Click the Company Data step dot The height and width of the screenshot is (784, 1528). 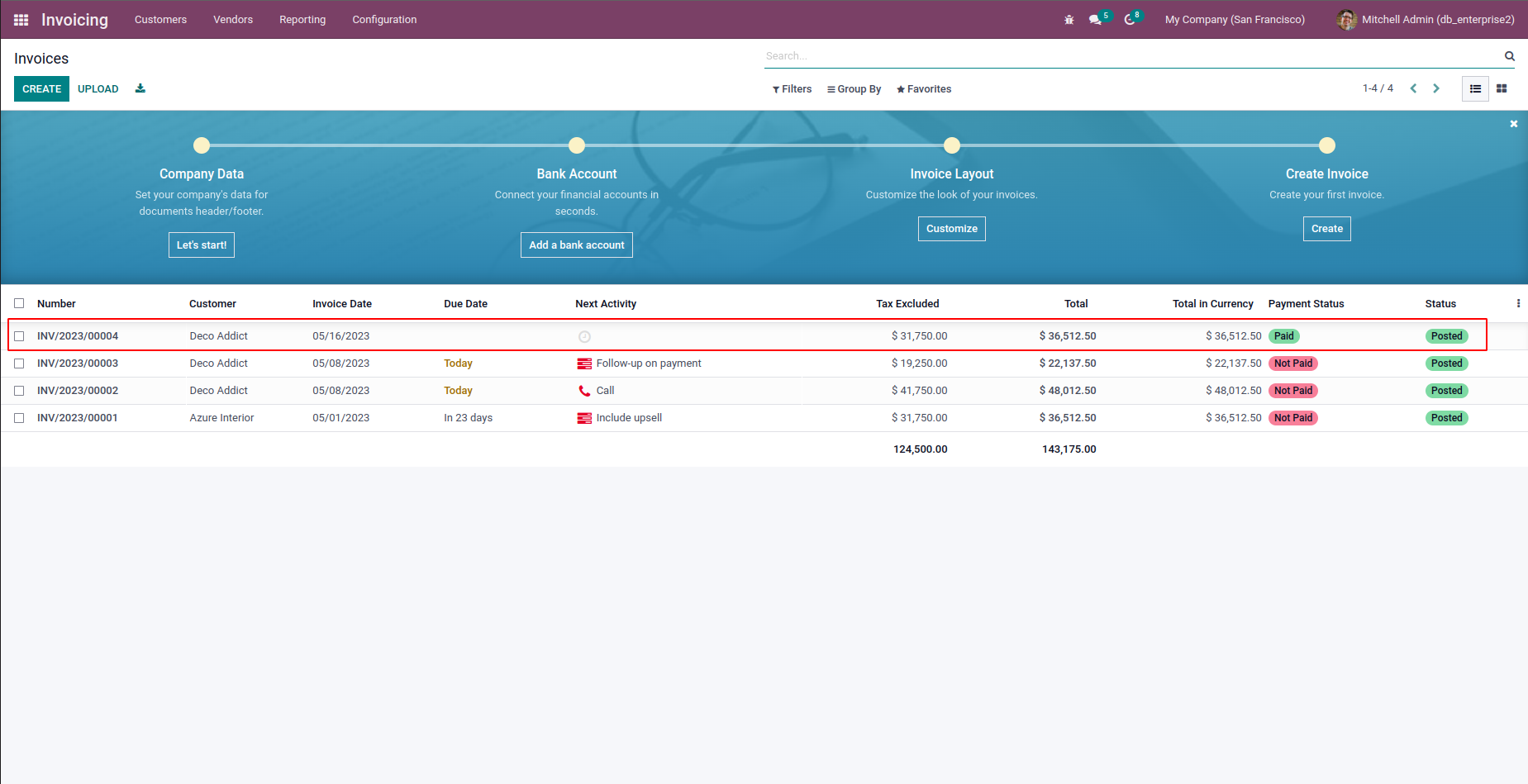[202, 145]
